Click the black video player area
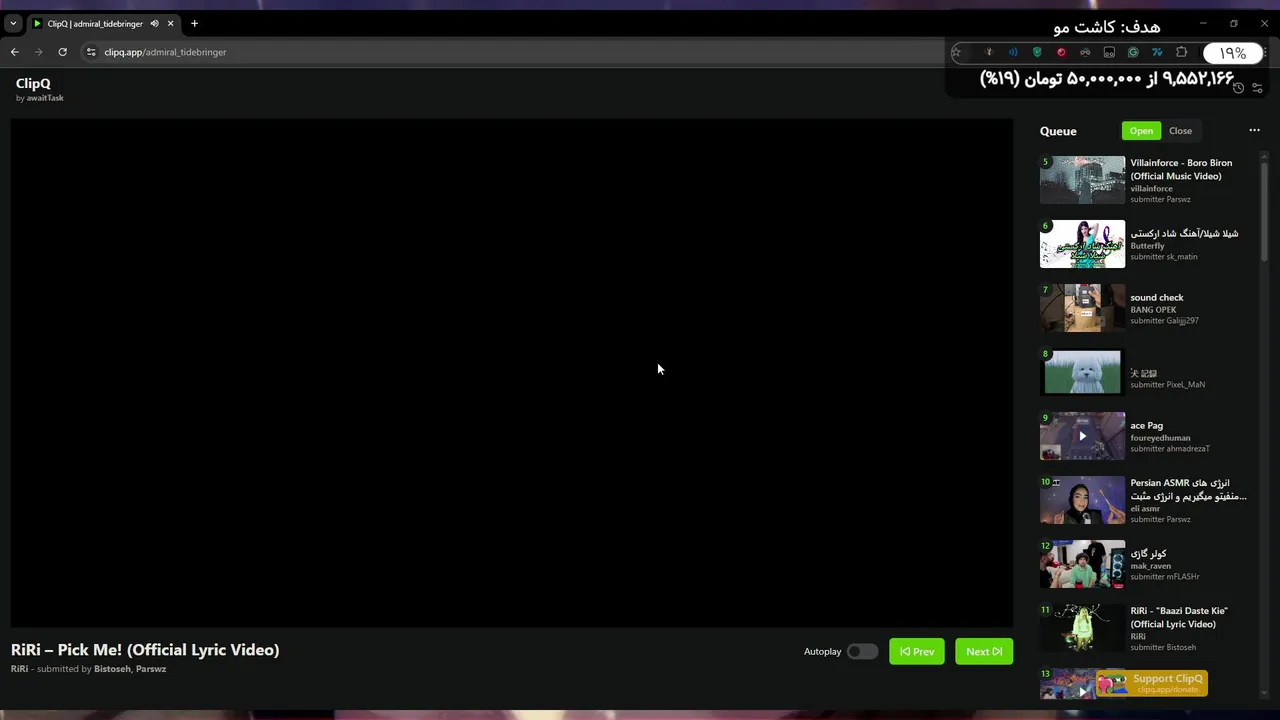The height and width of the screenshot is (720, 1280). [512, 373]
